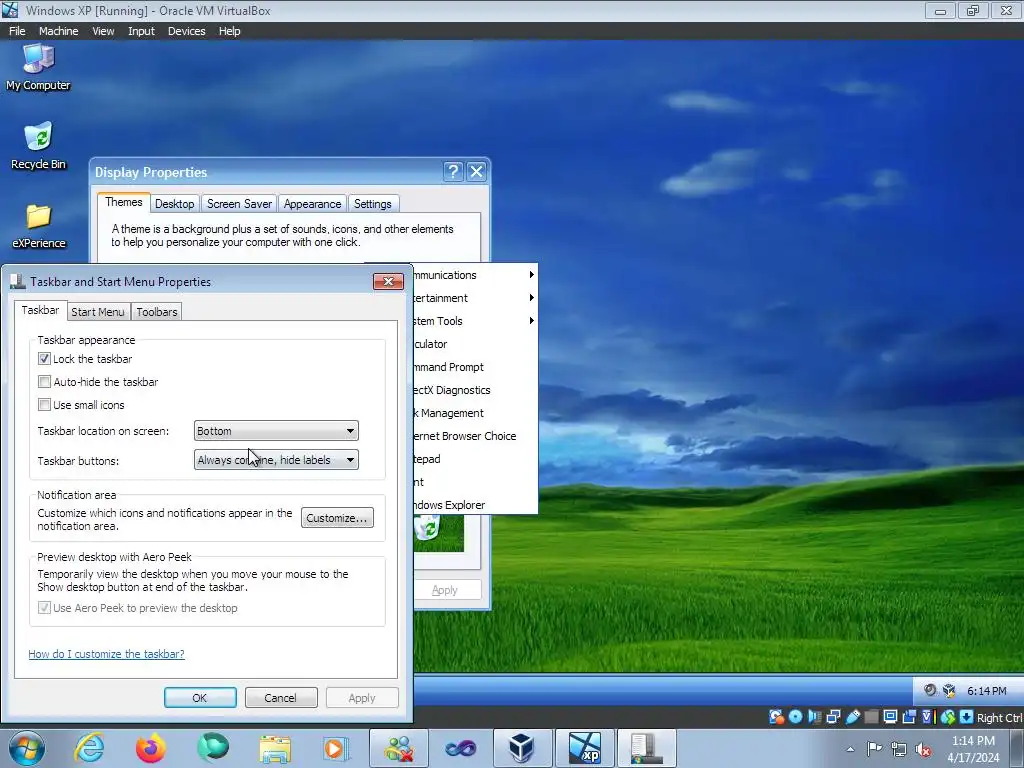Launch Internet Explorer from the taskbar
This screenshot has width=1024, height=768.
[89, 748]
